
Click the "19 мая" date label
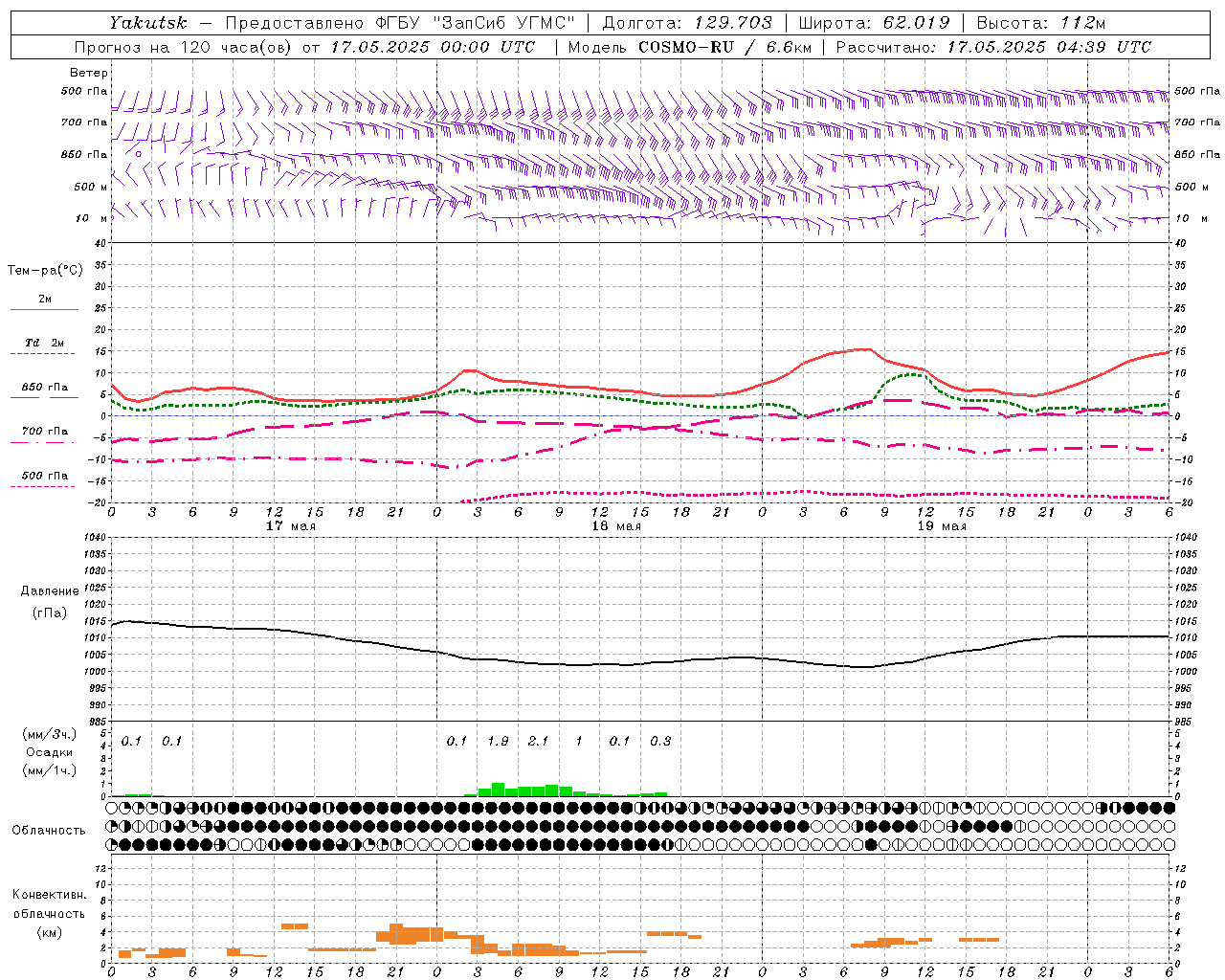click(942, 526)
